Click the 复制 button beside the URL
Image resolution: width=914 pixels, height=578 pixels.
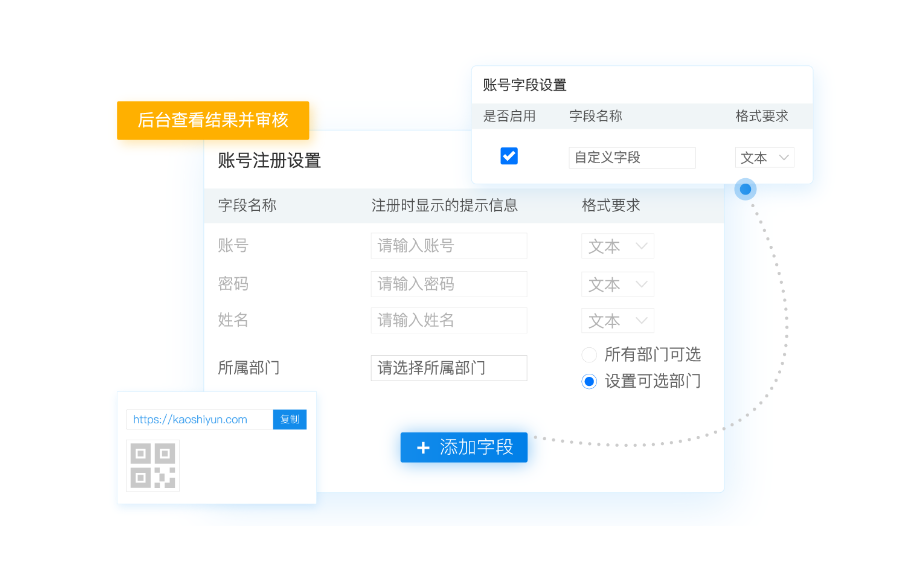pos(290,420)
